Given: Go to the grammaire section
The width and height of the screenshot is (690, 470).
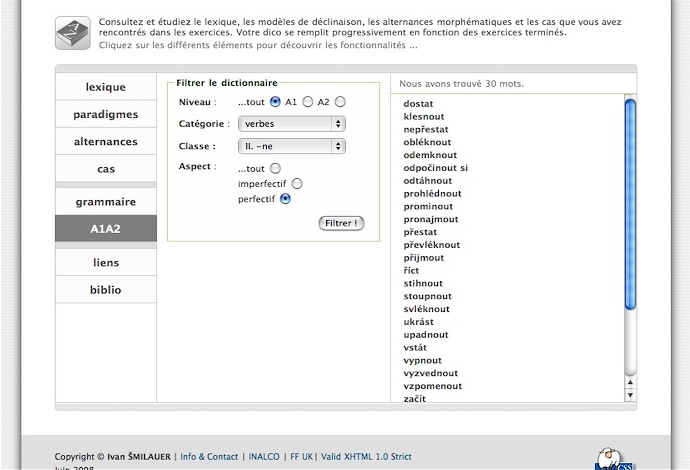Looking at the screenshot, I should pos(106,202).
